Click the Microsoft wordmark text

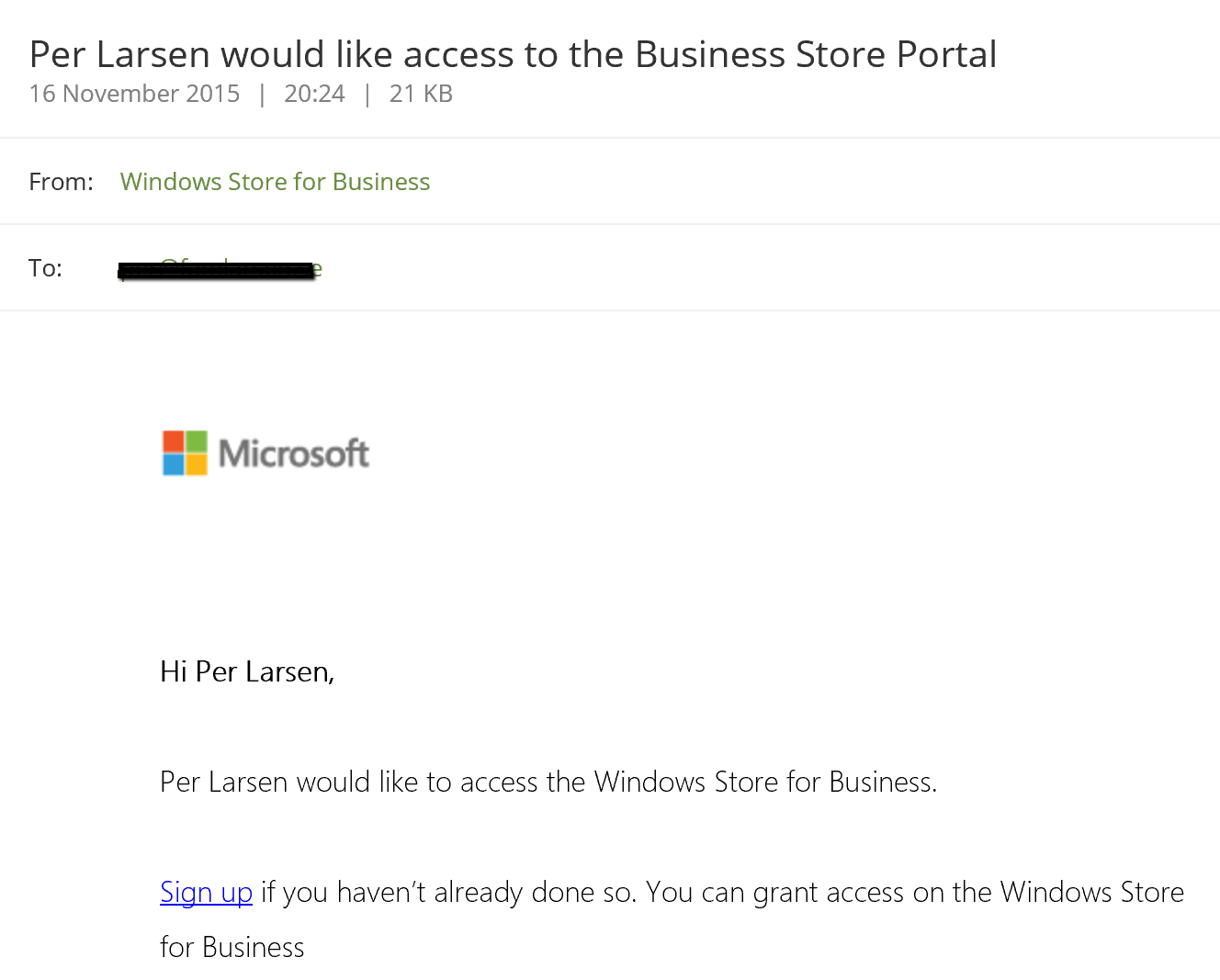(x=294, y=454)
